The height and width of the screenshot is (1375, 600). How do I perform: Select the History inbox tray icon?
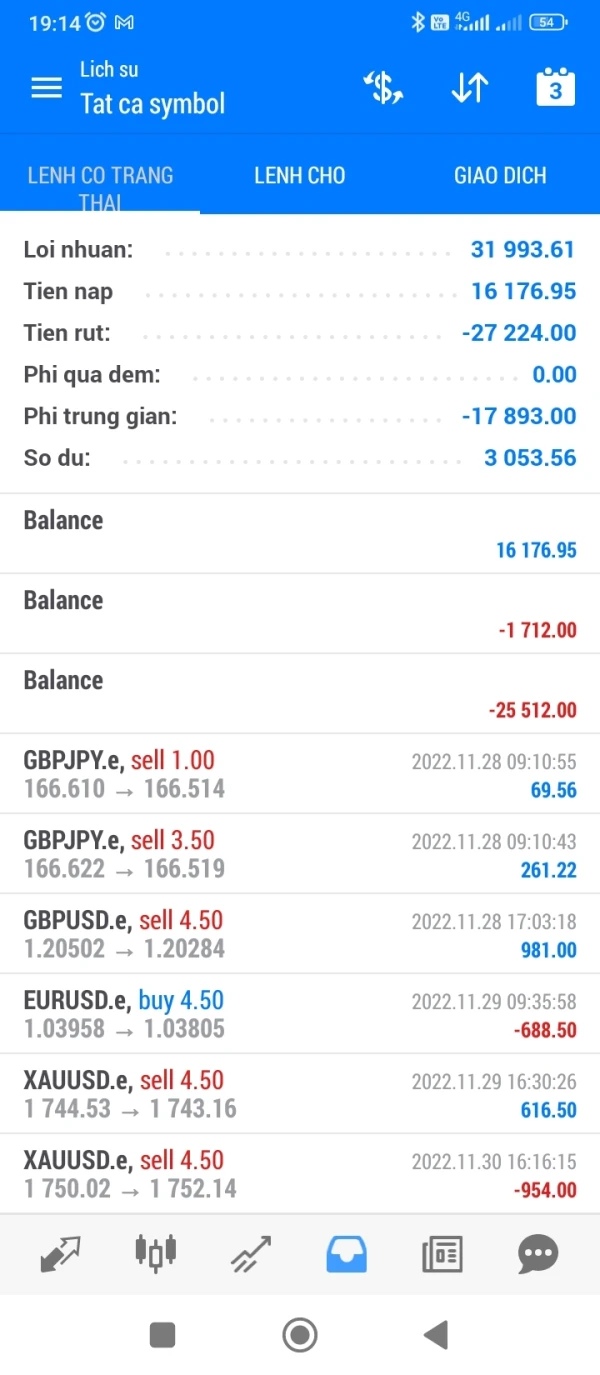(x=347, y=1253)
